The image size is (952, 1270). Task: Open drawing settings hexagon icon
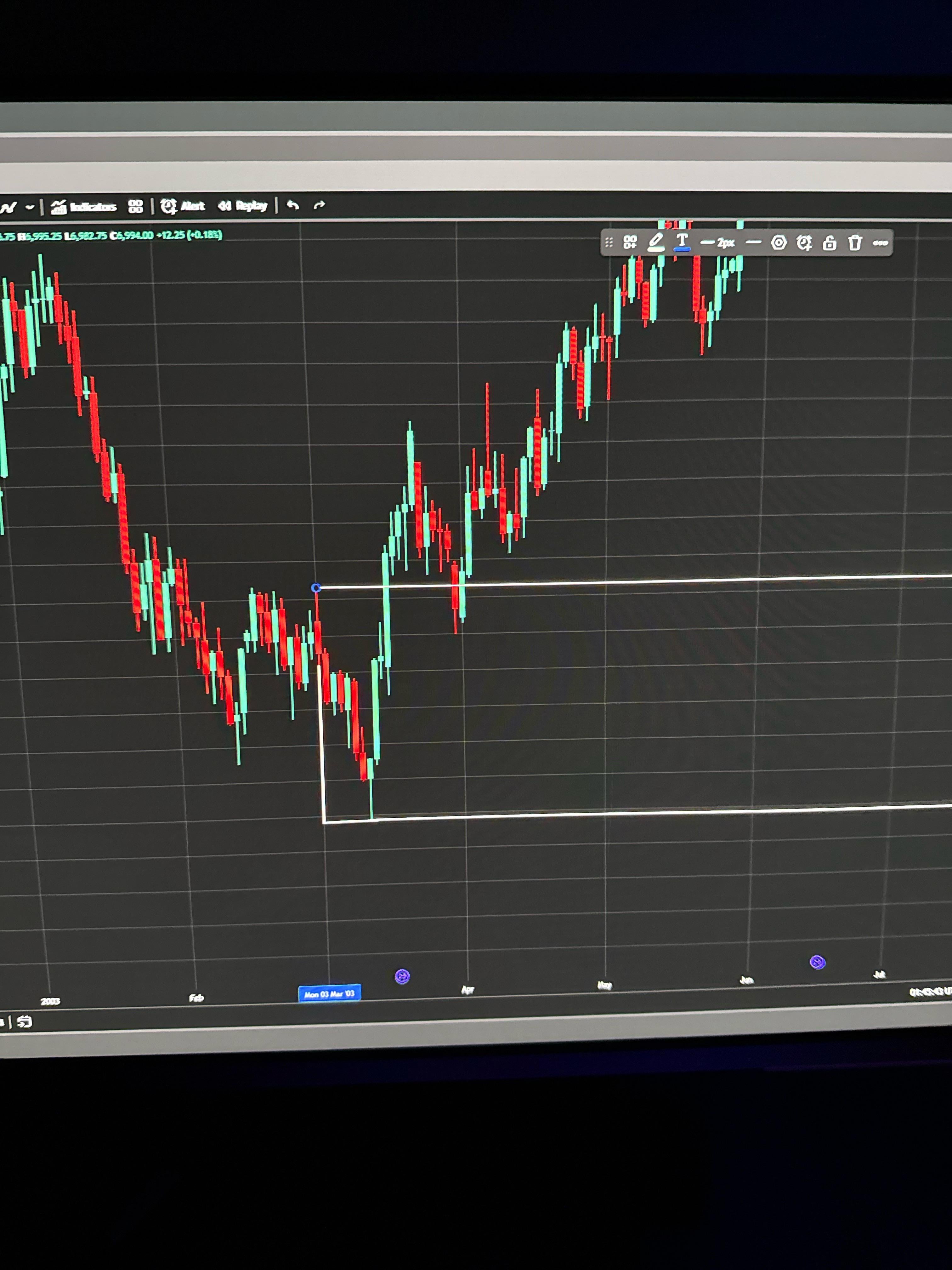coord(779,243)
